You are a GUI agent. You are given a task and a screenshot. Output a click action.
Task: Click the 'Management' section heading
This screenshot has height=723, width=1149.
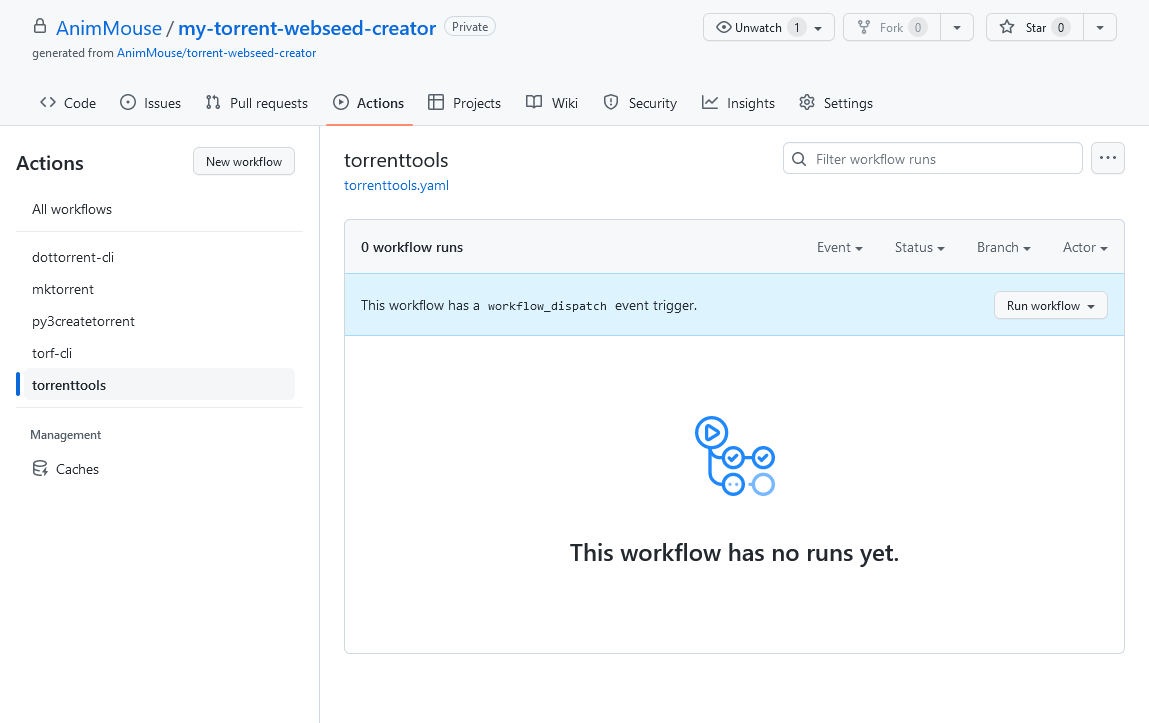(x=66, y=435)
